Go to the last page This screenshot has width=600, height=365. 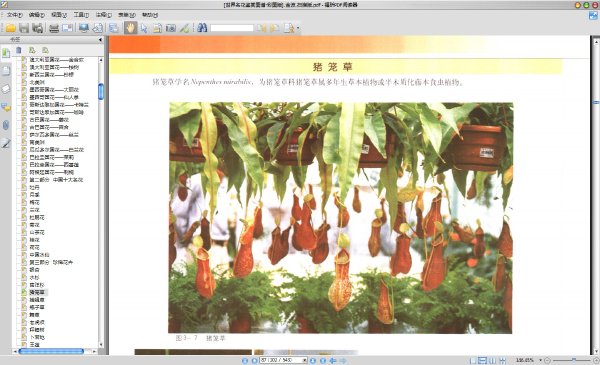(323, 360)
